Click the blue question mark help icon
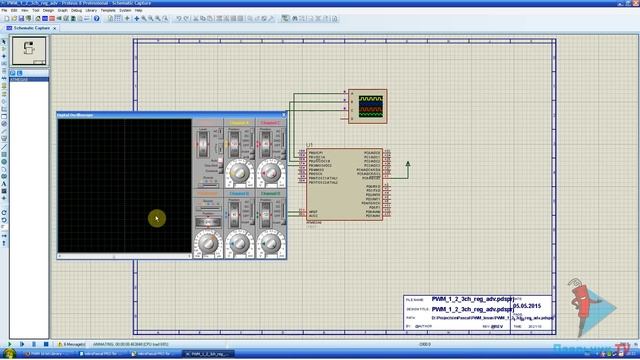The width and height of the screenshot is (640, 360). point(96,18)
